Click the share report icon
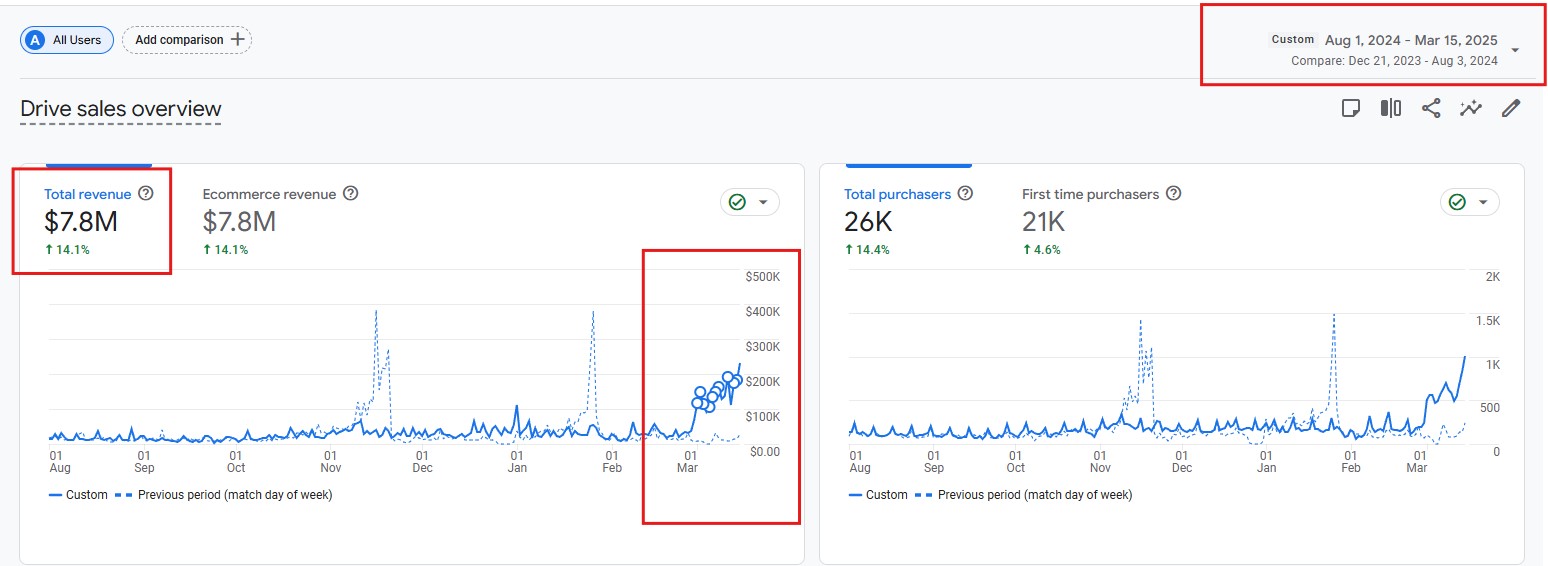The width and height of the screenshot is (1548, 566). pos(1431,108)
